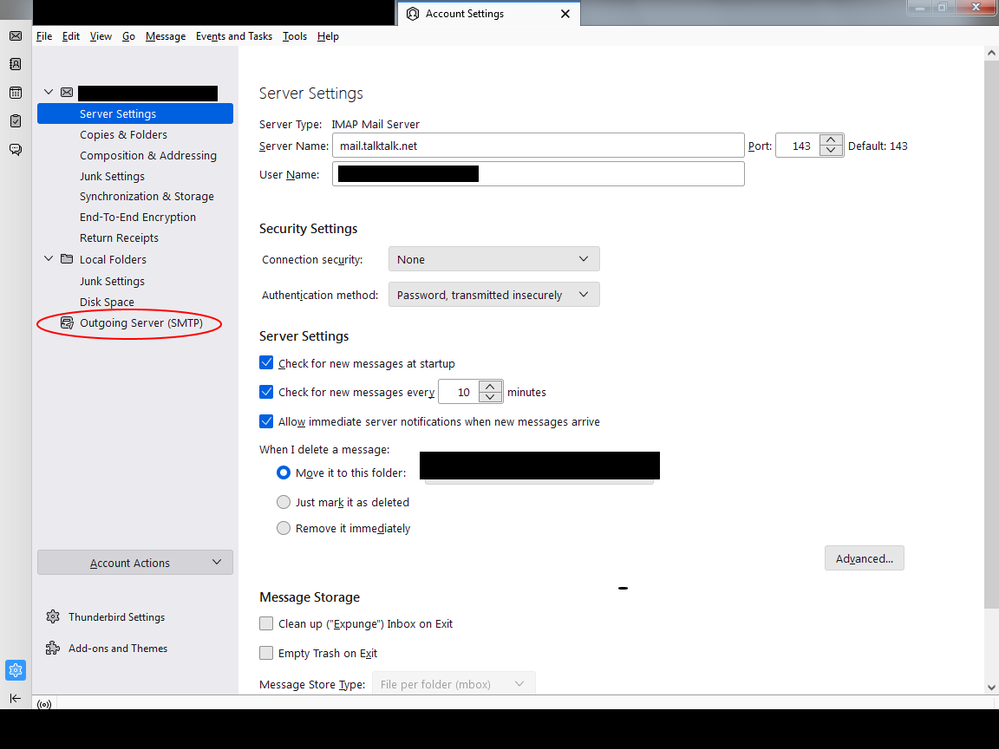This screenshot has width=999, height=749.
Task: Close the Account Settings tab
Action: click(565, 13)
